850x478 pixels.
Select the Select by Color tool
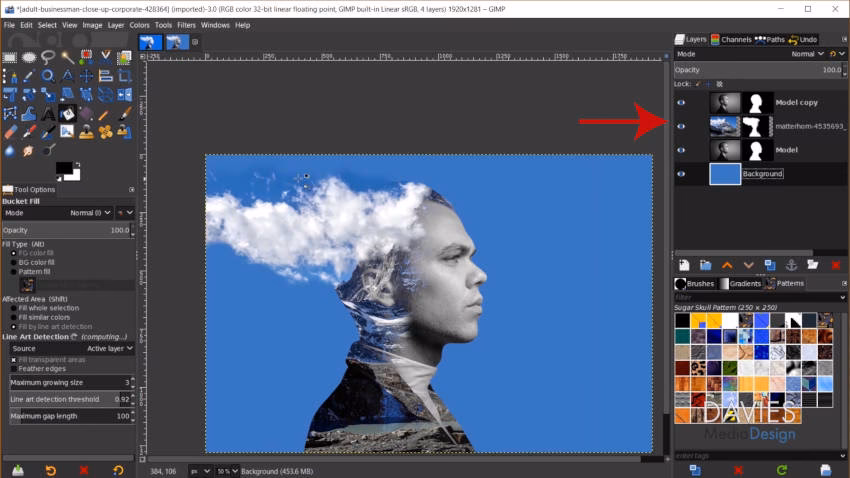click(86, 57)
